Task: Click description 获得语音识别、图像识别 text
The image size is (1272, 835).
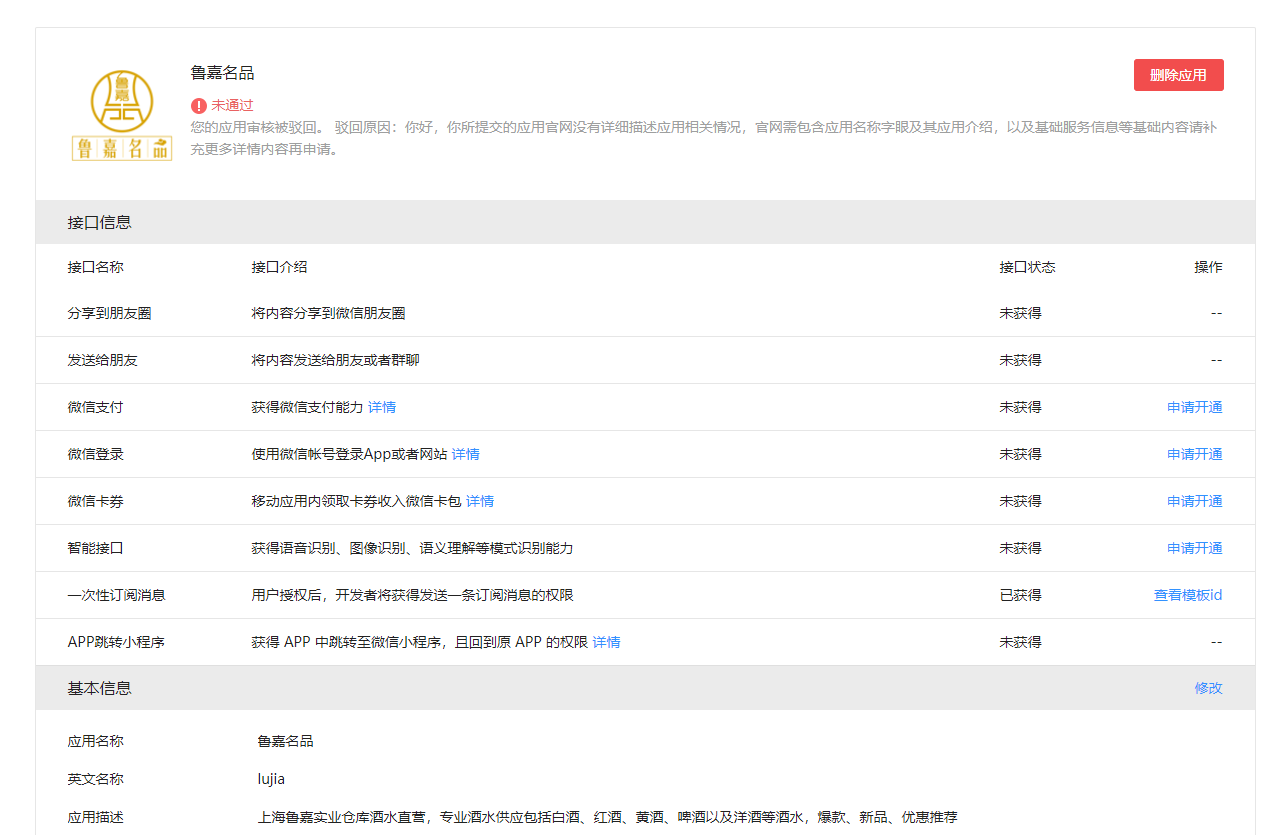Action: 412,548
